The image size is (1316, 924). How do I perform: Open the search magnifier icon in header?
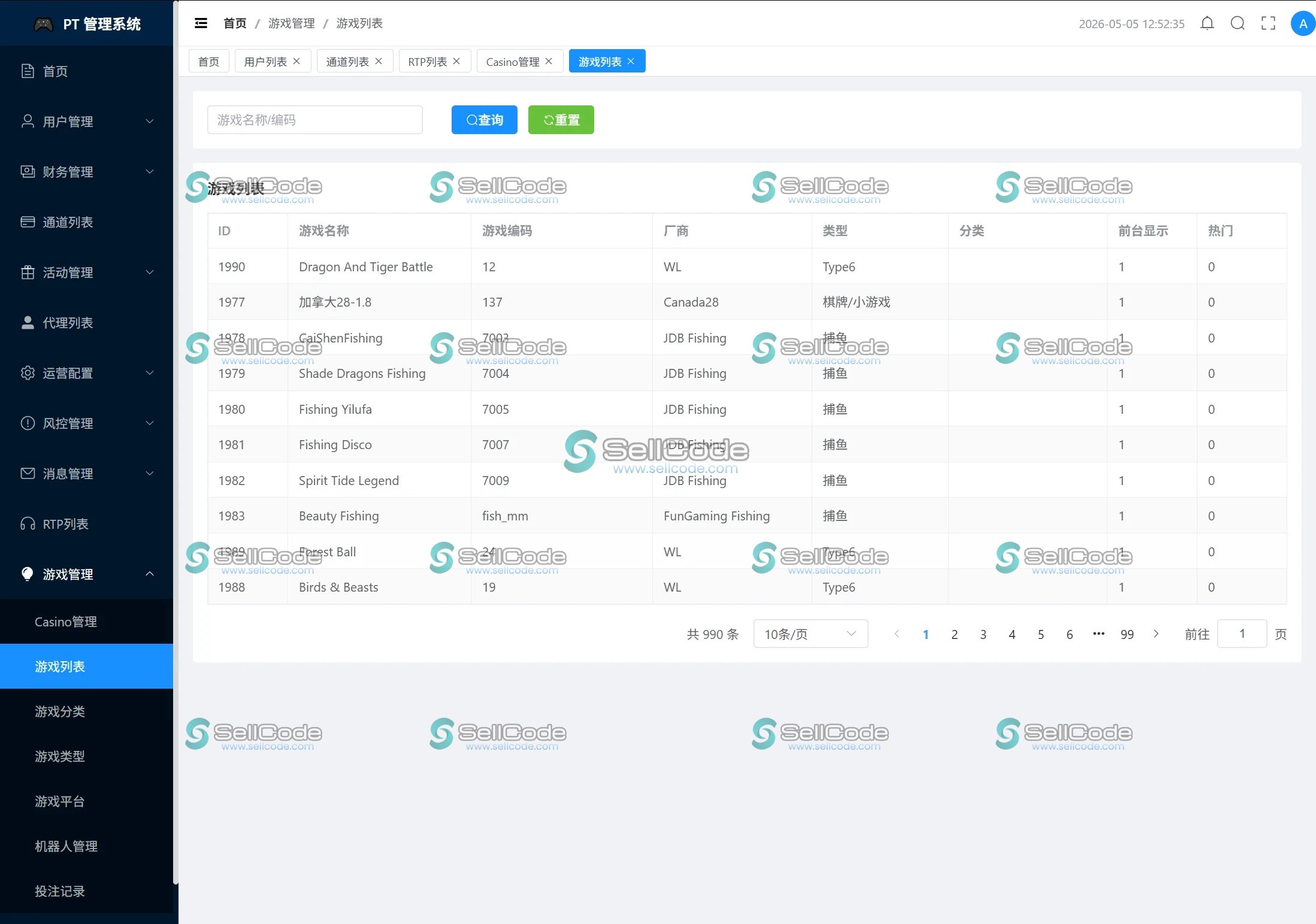(x=1238, y=23)
